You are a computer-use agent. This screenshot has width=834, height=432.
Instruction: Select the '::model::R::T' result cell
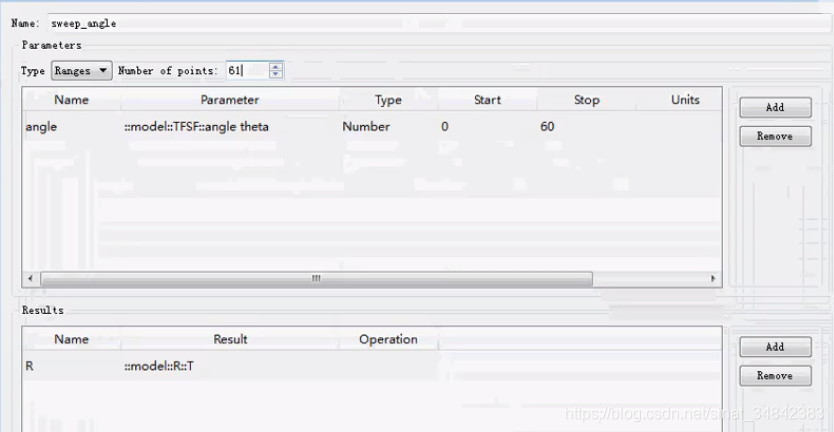tap(230, 366)
